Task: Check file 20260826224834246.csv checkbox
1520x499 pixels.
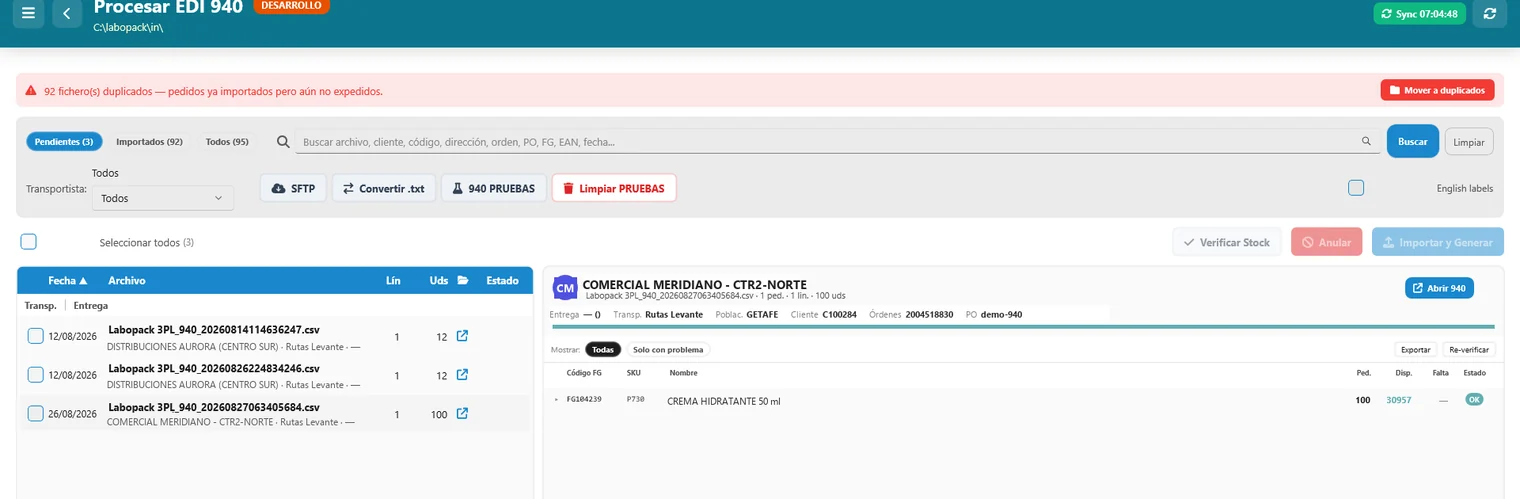Action: (36, 375)
